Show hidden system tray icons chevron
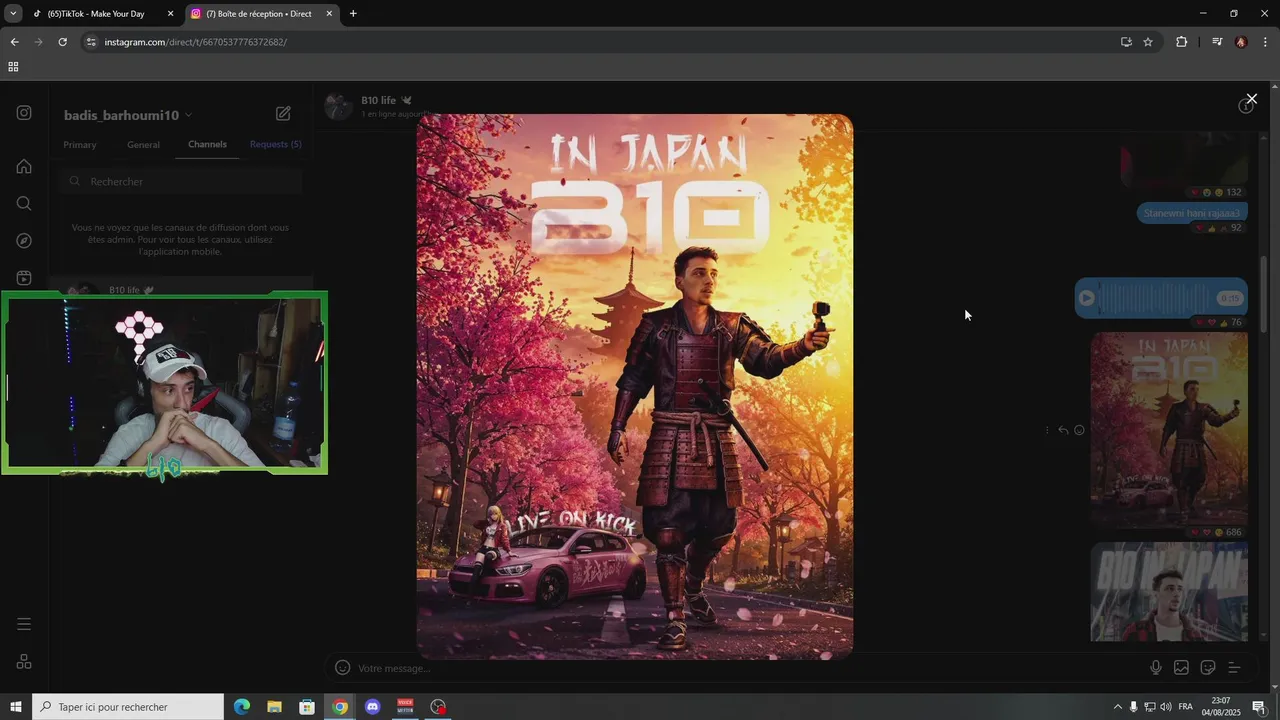The image size is (1280, 720). click(x=1117, y=707)
